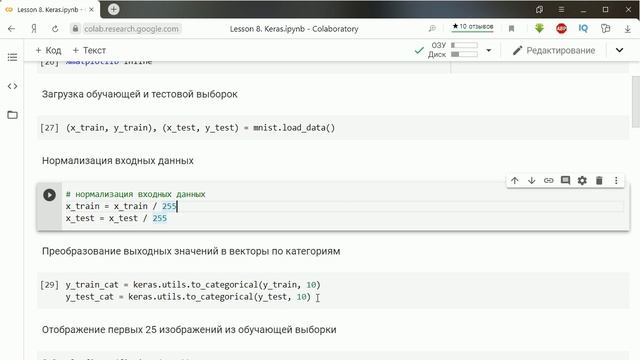Viewport: 640px width, 360px height.
Task: Open table of contents sidebar
Action: [12, 57]
